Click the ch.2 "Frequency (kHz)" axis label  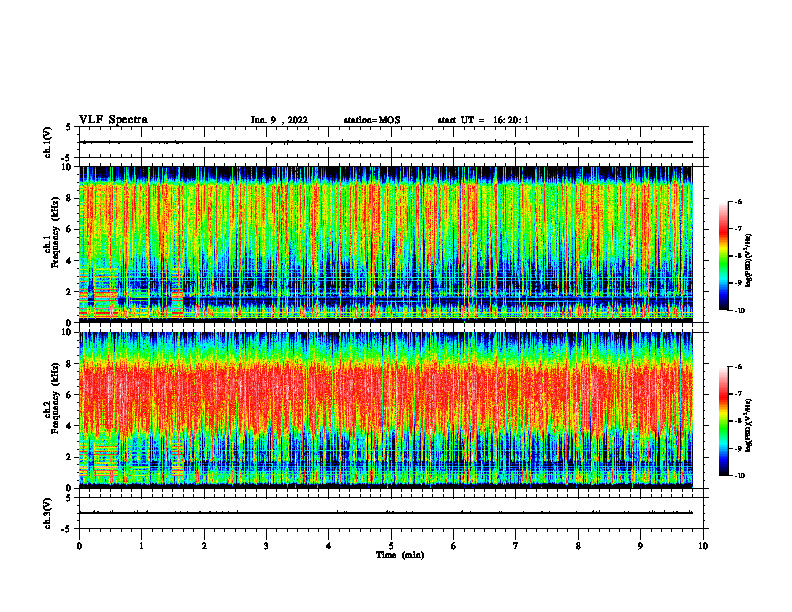(56, 398)
